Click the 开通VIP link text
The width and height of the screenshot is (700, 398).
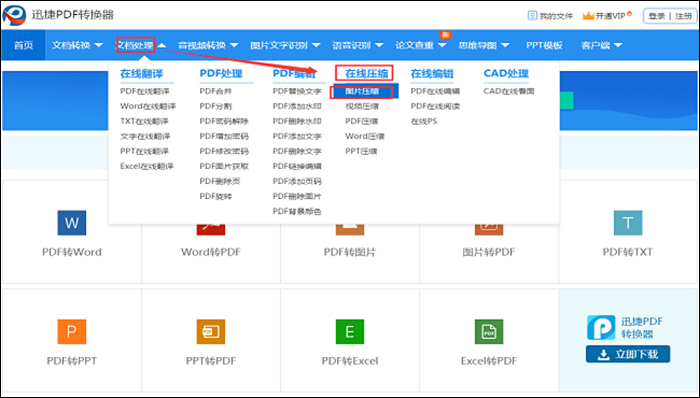click(610, 16)
